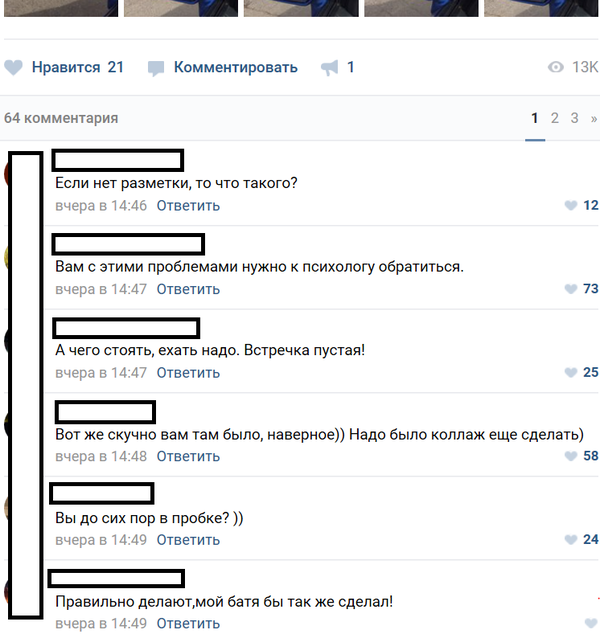Select the current comments page 1
Image resolution: width=600 pixels, height=634 pixels.
pos(535,118)
